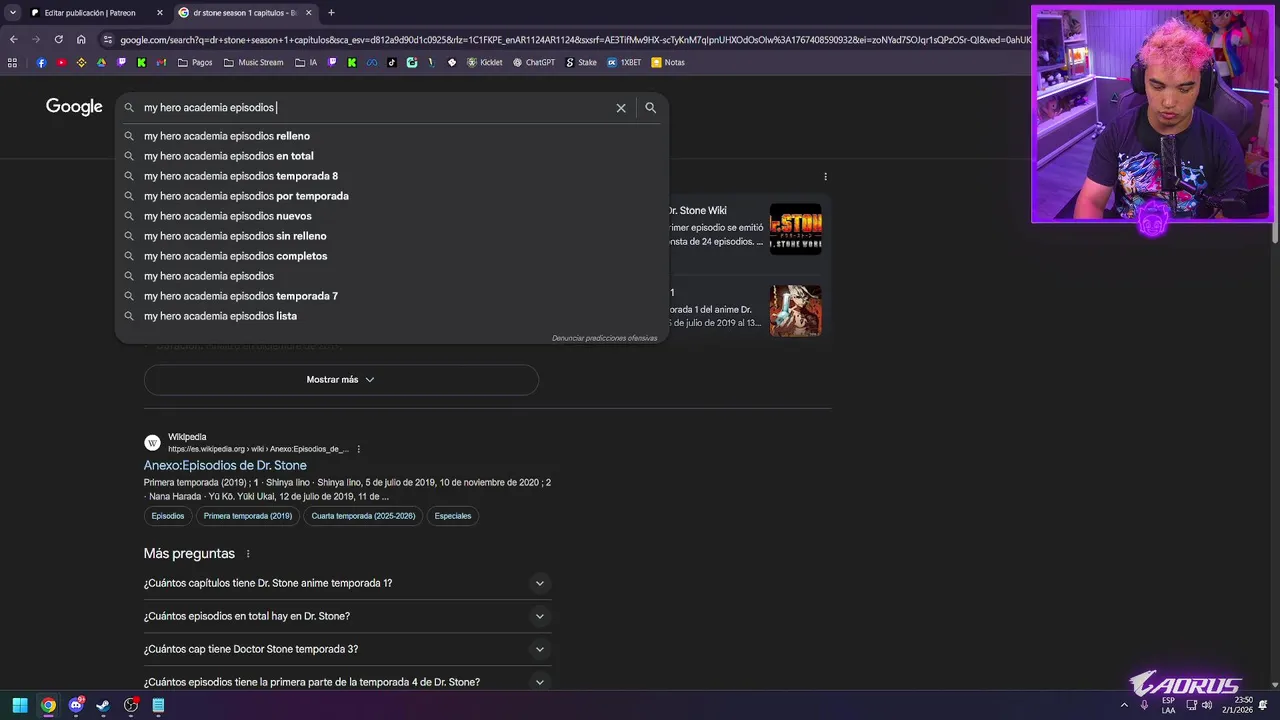This screenshot has height=720, width=1280.
Task: Open the tab search dropdown arrow
Action: [12, 13]
